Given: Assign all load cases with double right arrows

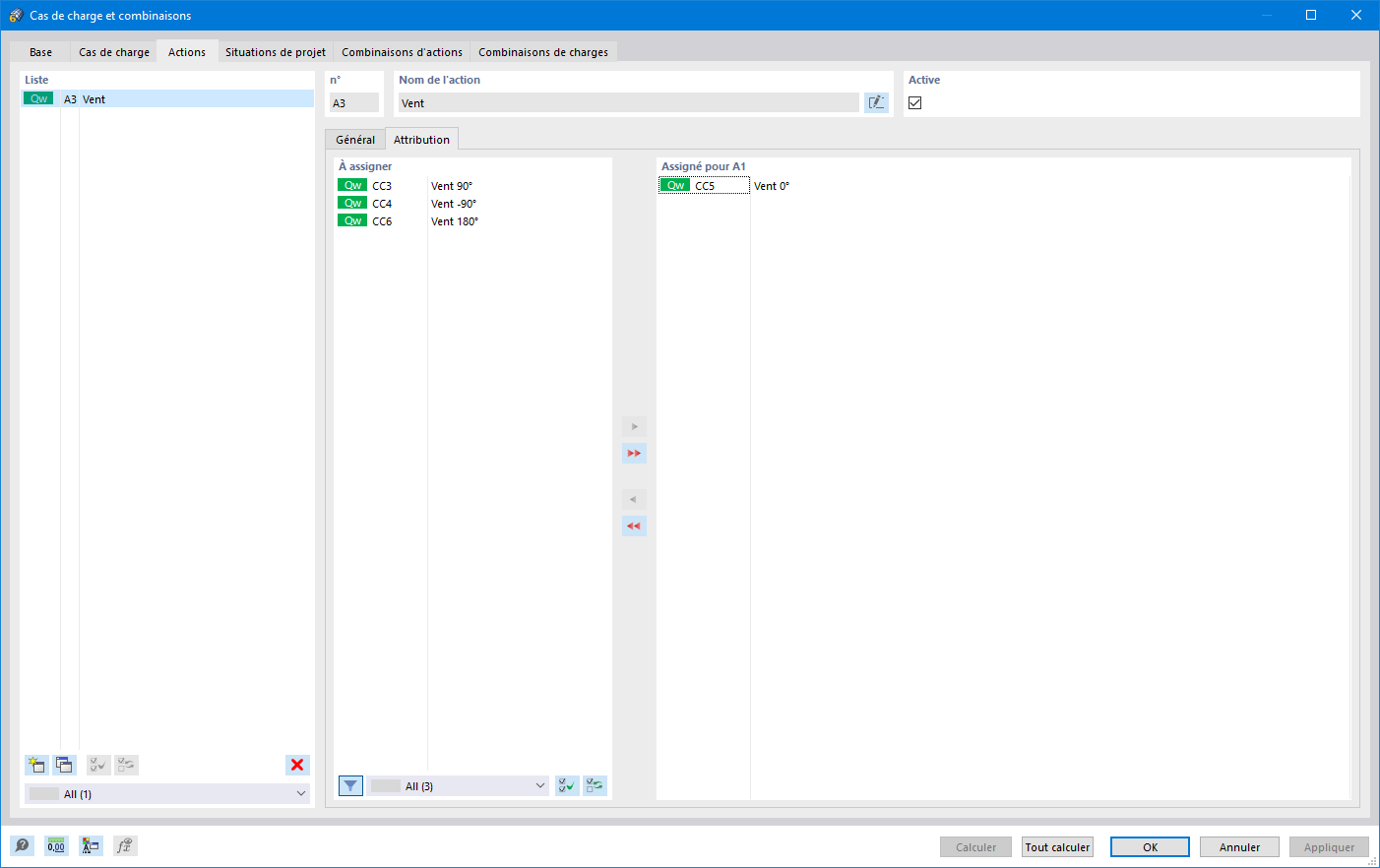Looking at the screenshot, I should pyautogui.click(x=634, y=453).
